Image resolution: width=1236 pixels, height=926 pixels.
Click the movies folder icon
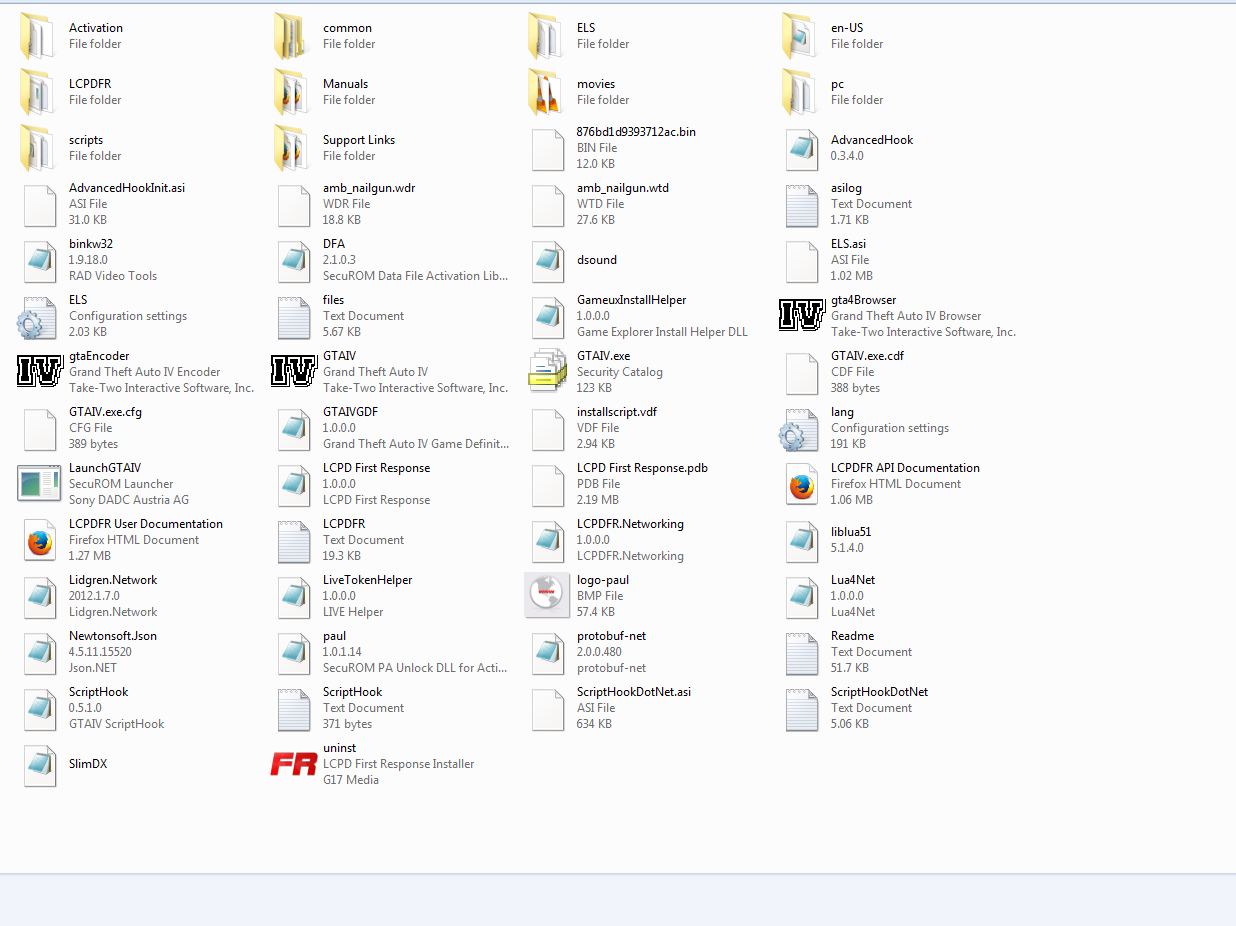click(x=546, y=92)
